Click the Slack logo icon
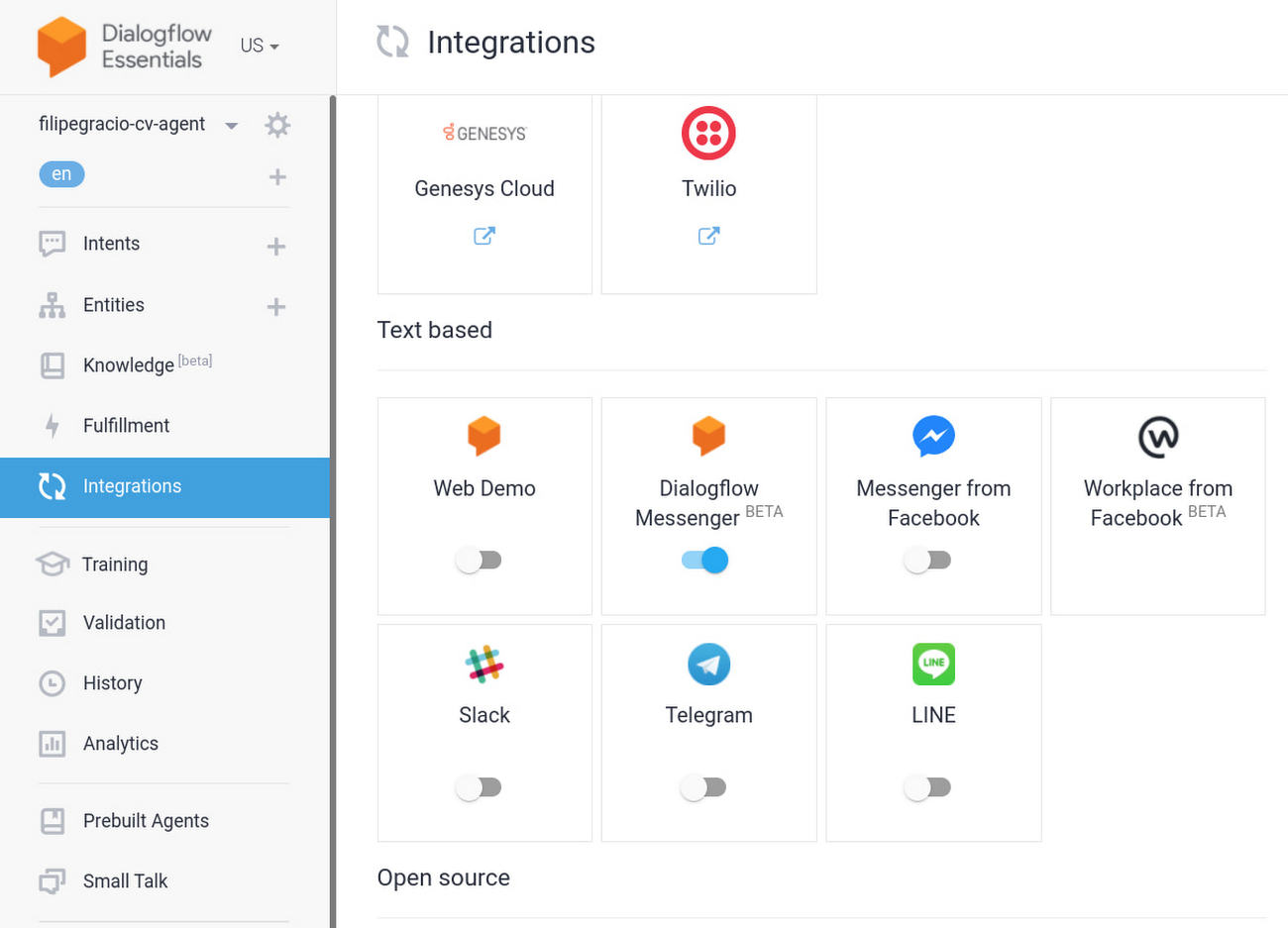 [484, 665]
